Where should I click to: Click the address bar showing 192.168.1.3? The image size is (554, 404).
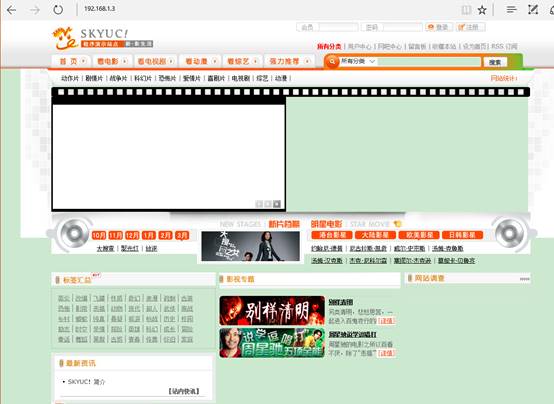tap(100, 8)
